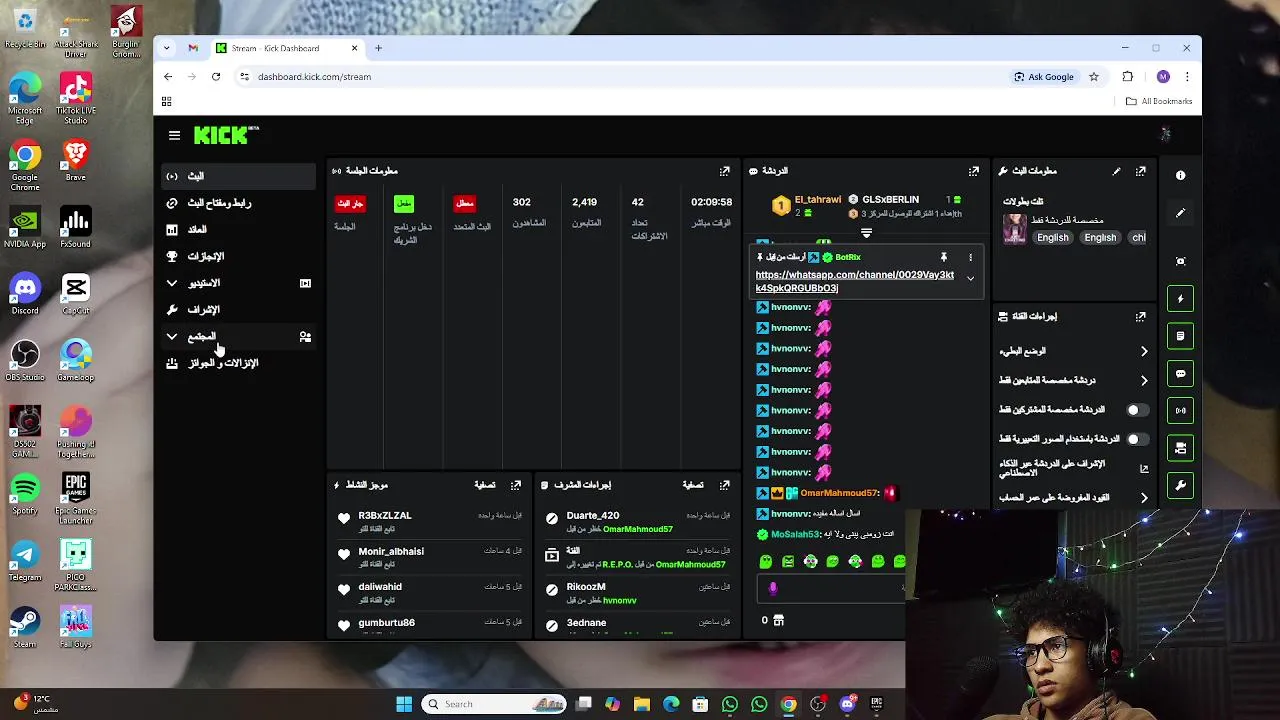This screenshot has height=720, width=1280.
Task: Pop out the activity feed panel
Action: (516, 485)
